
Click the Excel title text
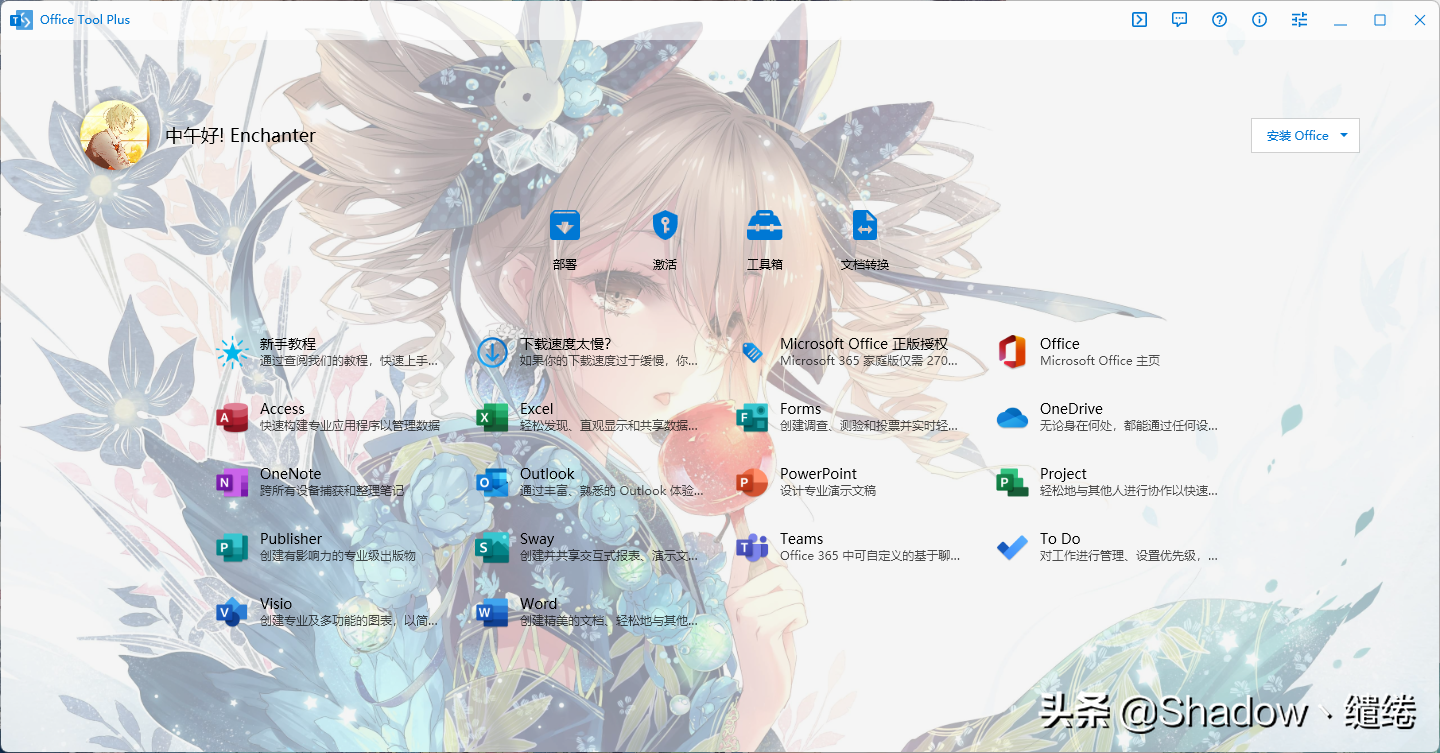coord(537,409)
